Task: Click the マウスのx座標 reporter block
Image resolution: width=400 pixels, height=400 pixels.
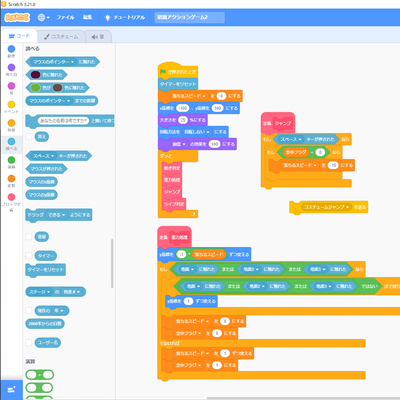Action: 42,182
